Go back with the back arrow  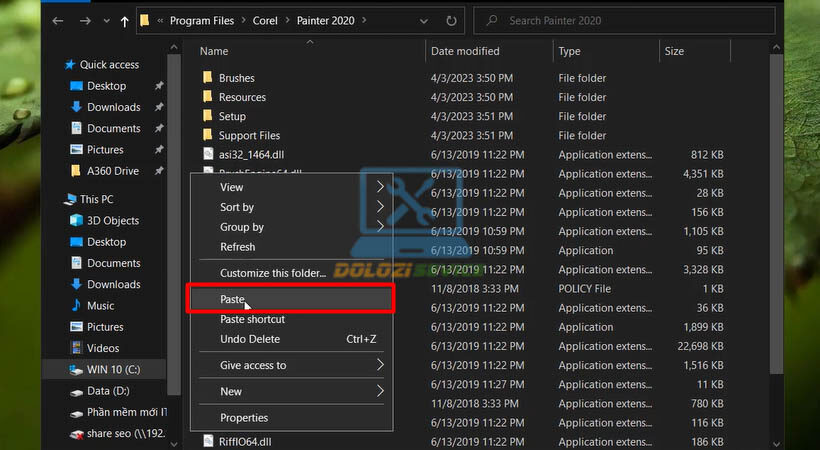pos(58,21)
